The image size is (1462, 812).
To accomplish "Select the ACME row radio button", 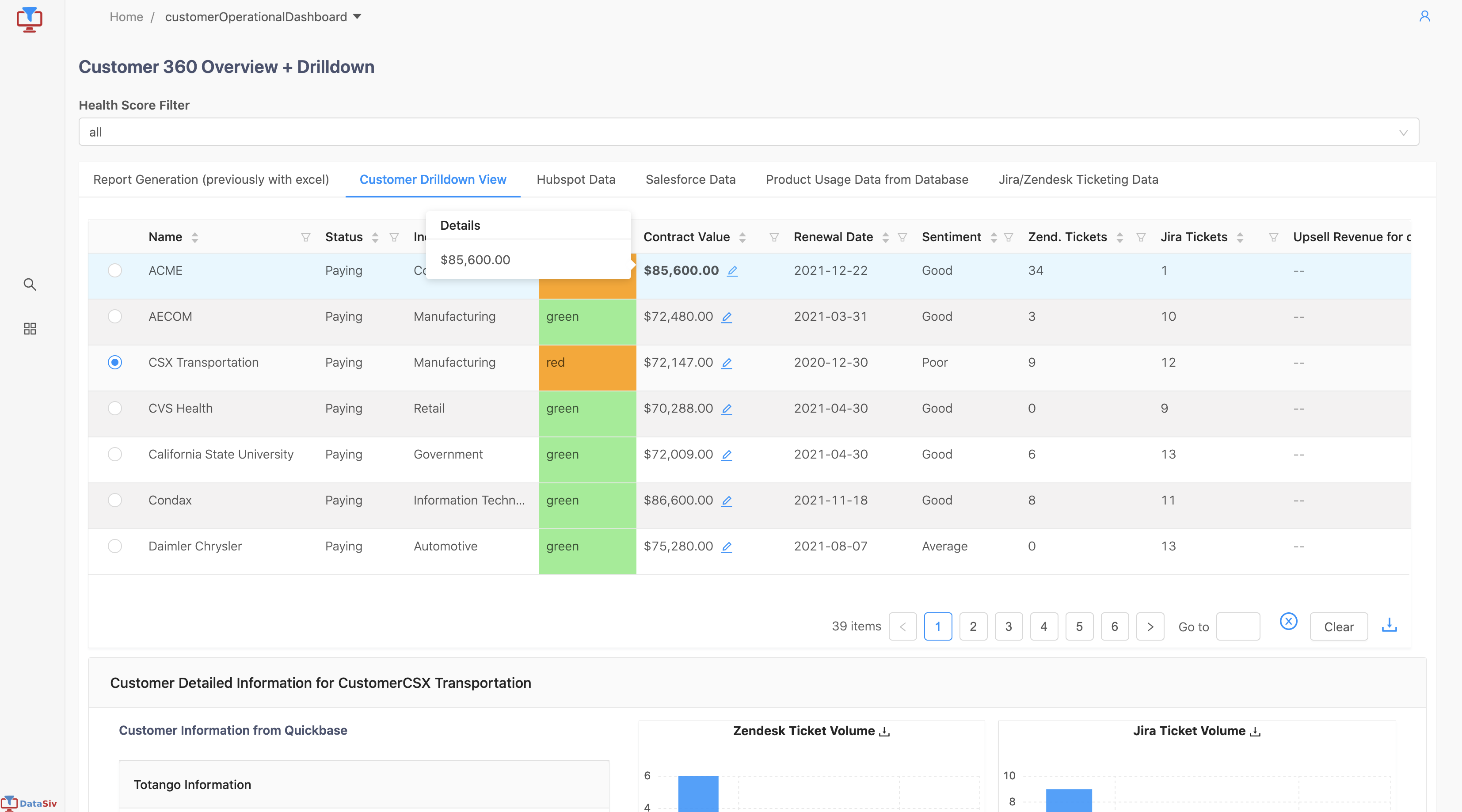I will point(114,271).
